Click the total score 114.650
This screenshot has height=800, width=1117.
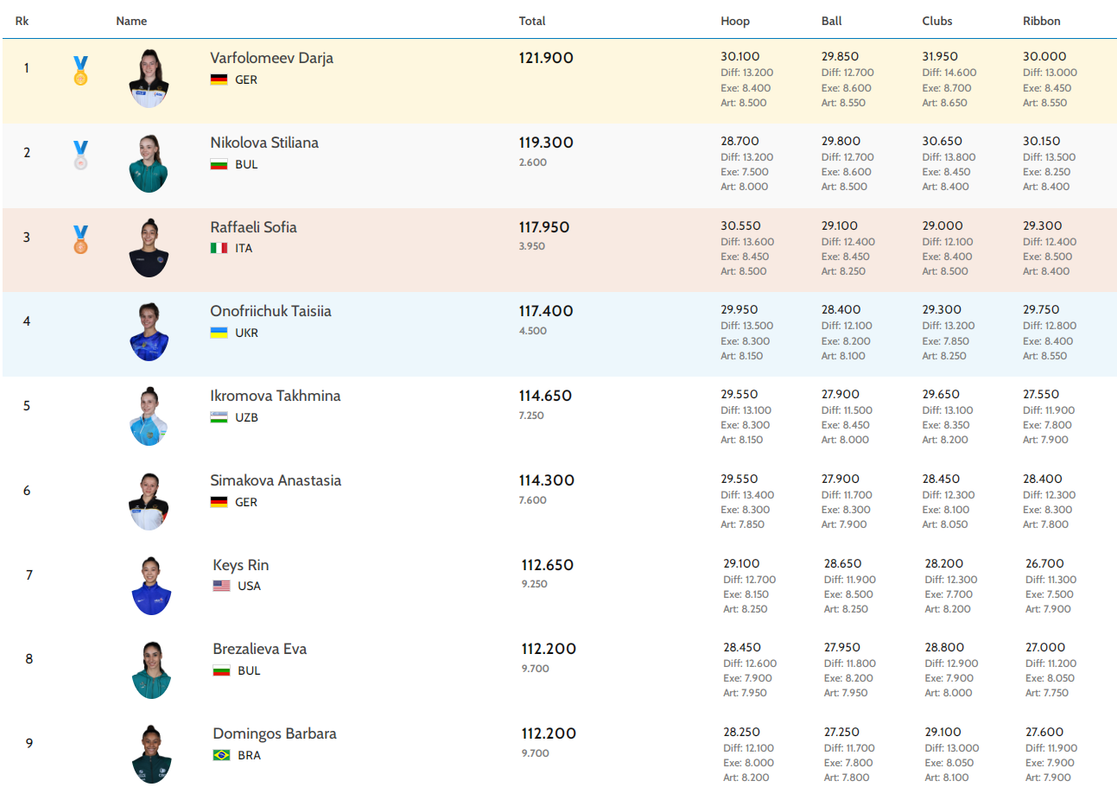(x=546, y=396)
